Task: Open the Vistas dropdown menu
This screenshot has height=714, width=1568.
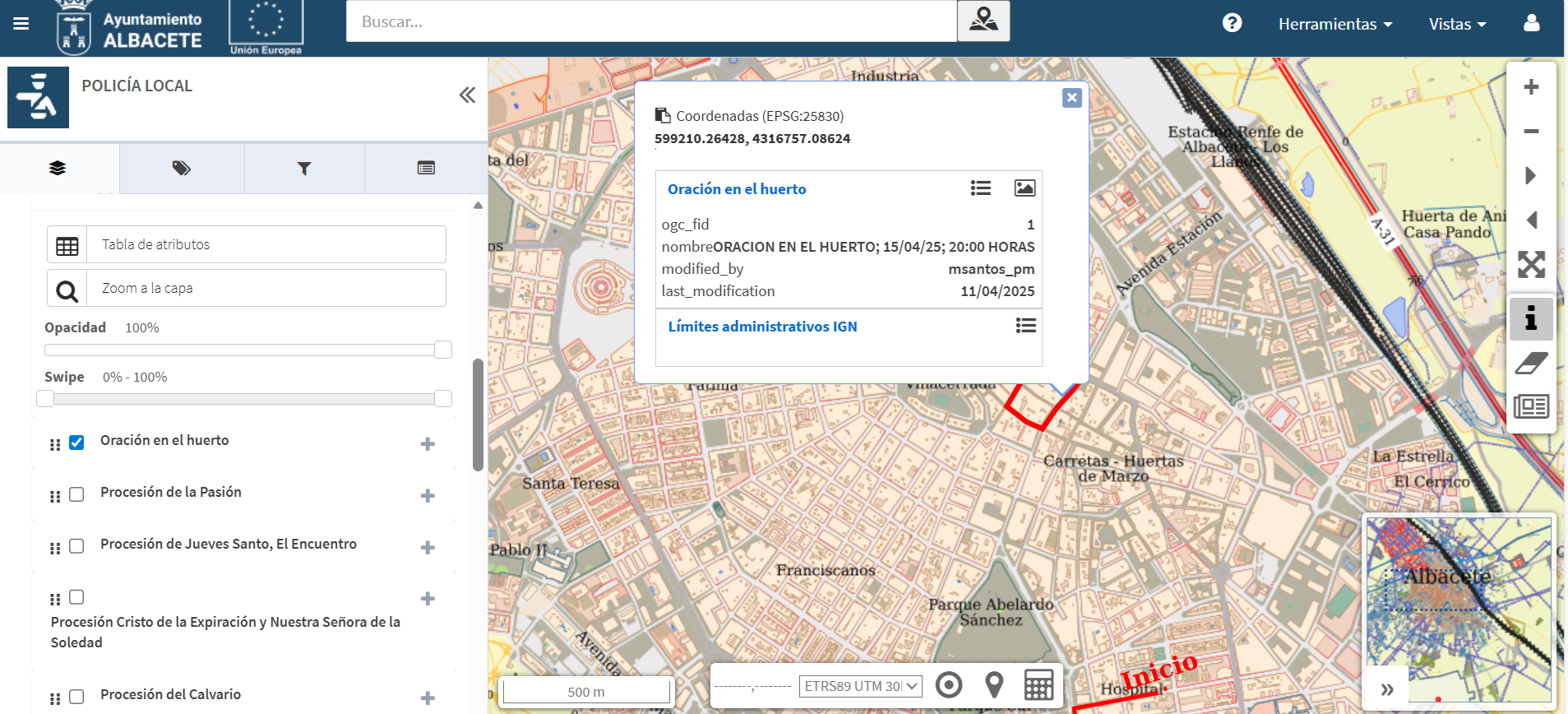Action: pyautogui.click(x=1457, y=24)
